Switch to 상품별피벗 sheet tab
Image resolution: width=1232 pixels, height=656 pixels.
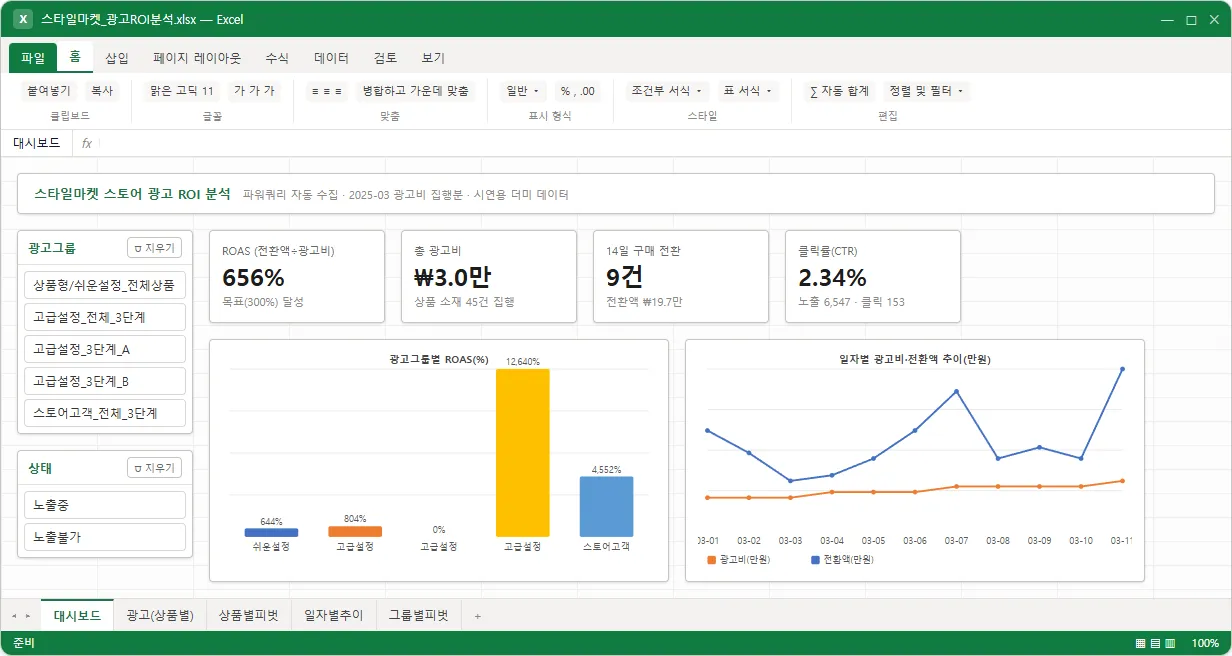249,616
